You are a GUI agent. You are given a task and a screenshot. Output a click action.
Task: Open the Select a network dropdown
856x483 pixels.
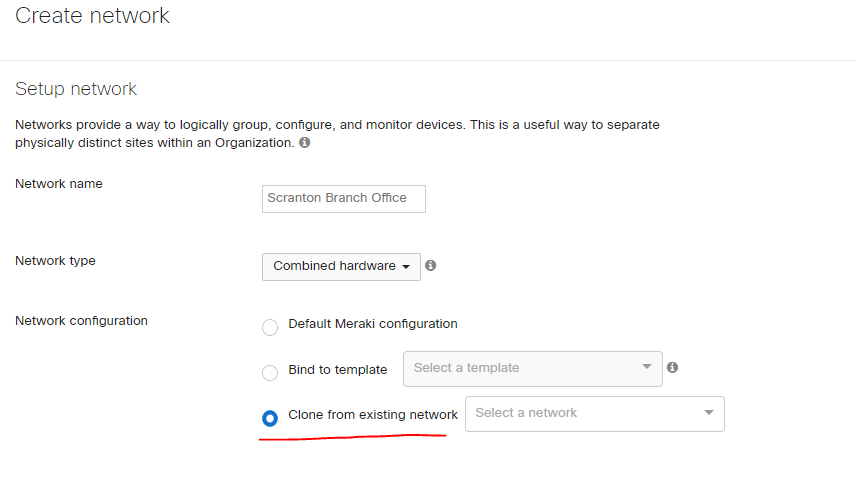coord(595,414)
